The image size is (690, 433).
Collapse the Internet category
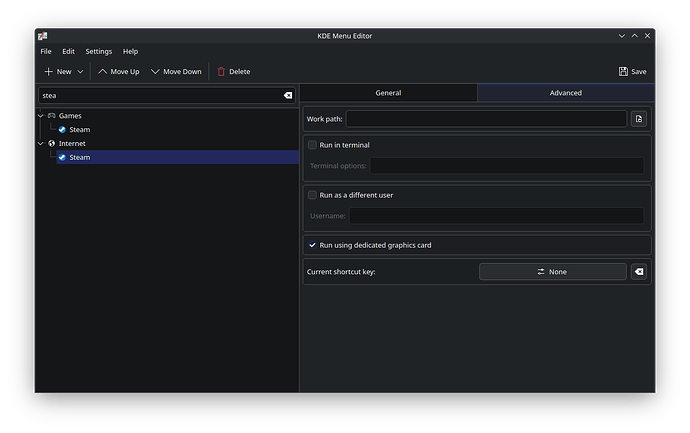click(41, 143)
